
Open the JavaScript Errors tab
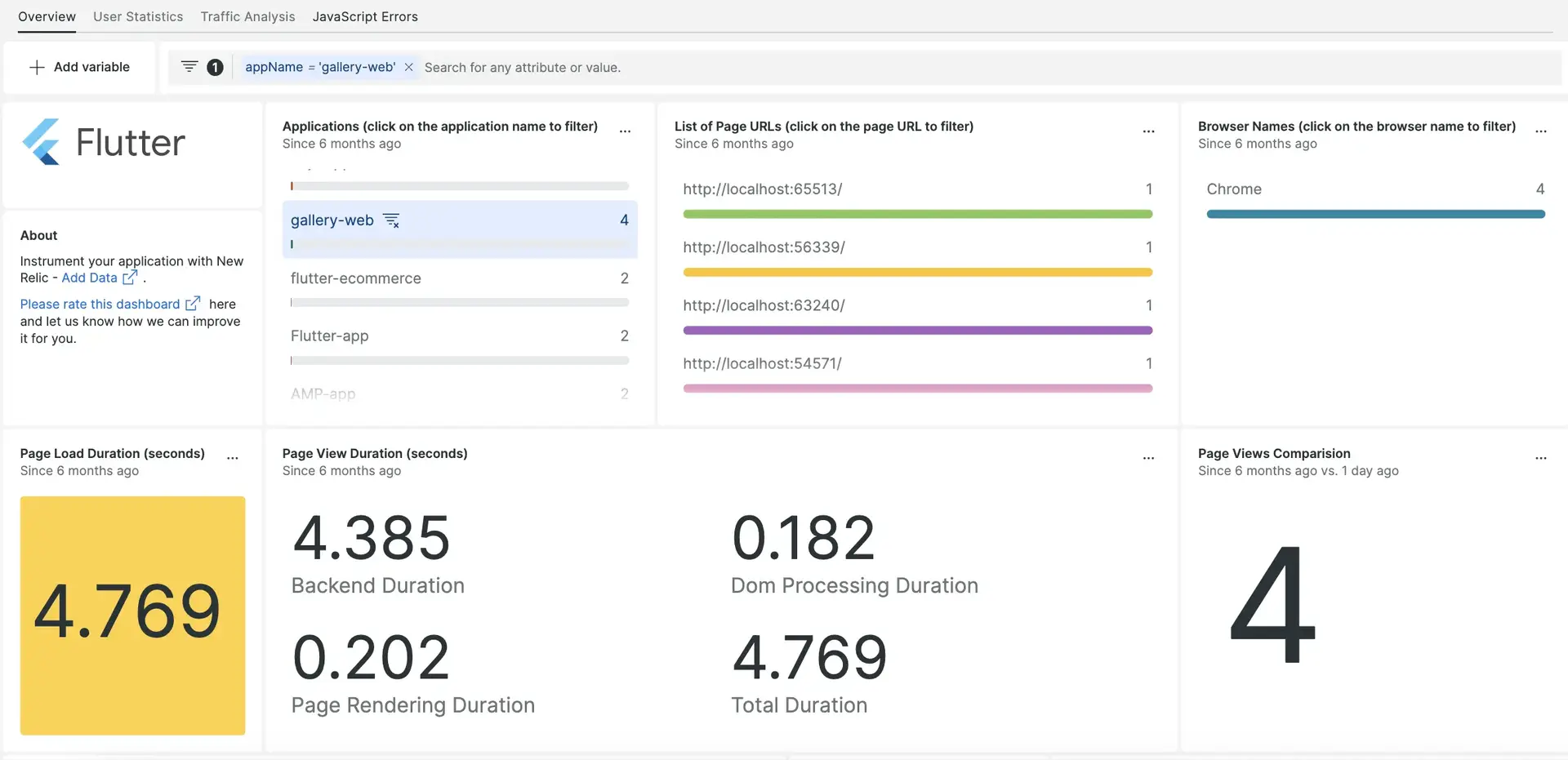[365, 16]
